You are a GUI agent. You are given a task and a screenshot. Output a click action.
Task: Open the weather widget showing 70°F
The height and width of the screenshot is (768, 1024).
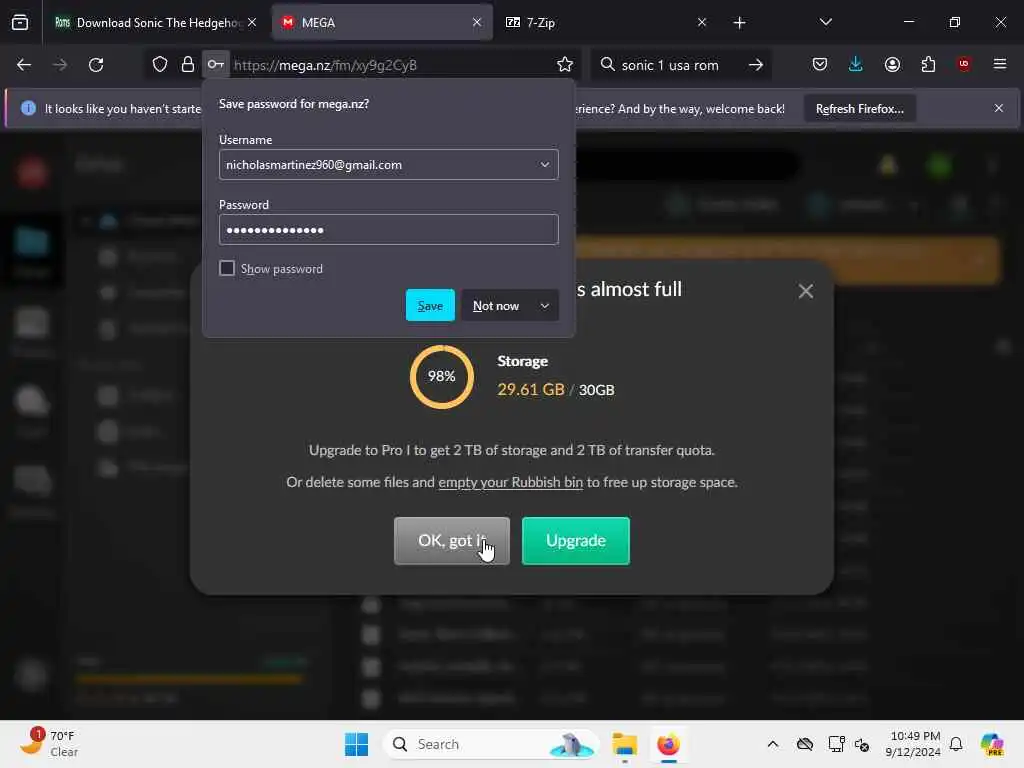pyautogui.click(x=49, y=744)
